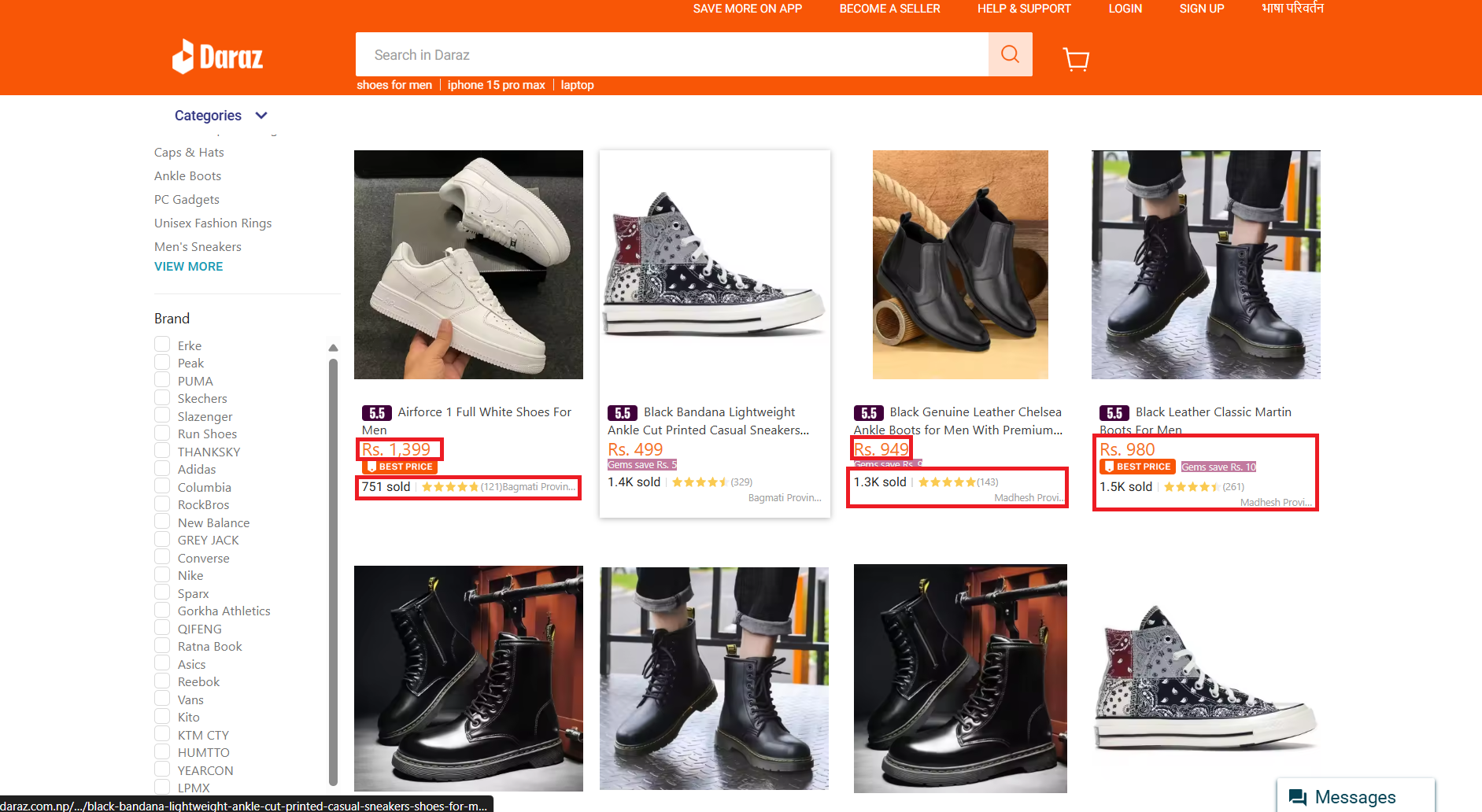Click Best Price tag under Rs. 1,399
Image resolution: width=1482 pixels, height=812 pixels.
[x=400, y=467]
